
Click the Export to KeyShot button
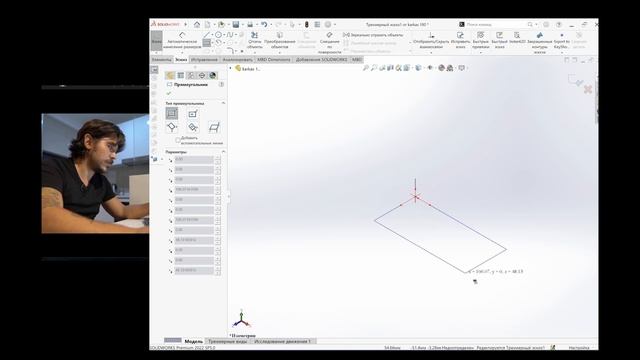point(562,41)
